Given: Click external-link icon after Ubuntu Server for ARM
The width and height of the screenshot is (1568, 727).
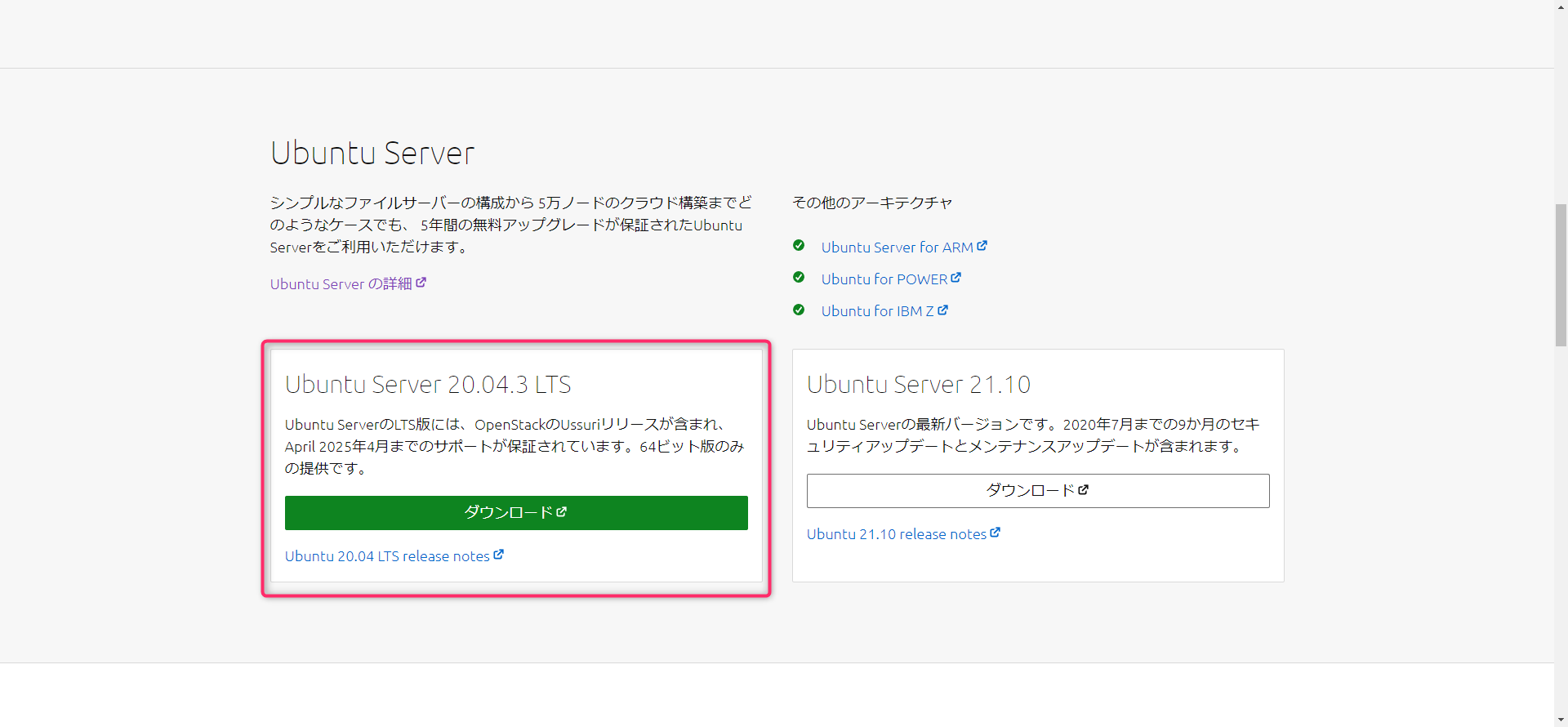Looking at the screenshot, I should tap(982, 246).
